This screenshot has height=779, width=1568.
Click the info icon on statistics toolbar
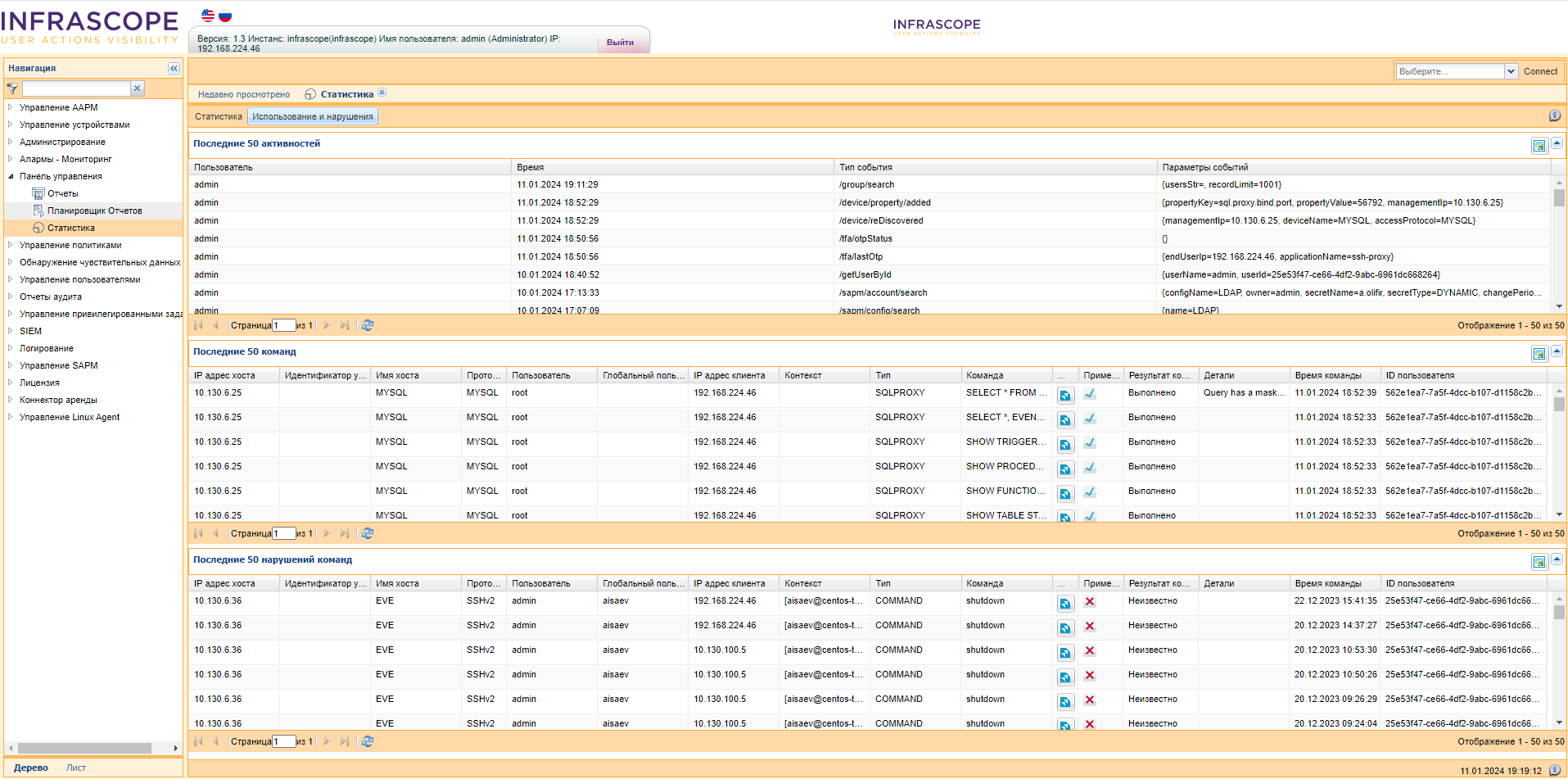pos(1554,116)
